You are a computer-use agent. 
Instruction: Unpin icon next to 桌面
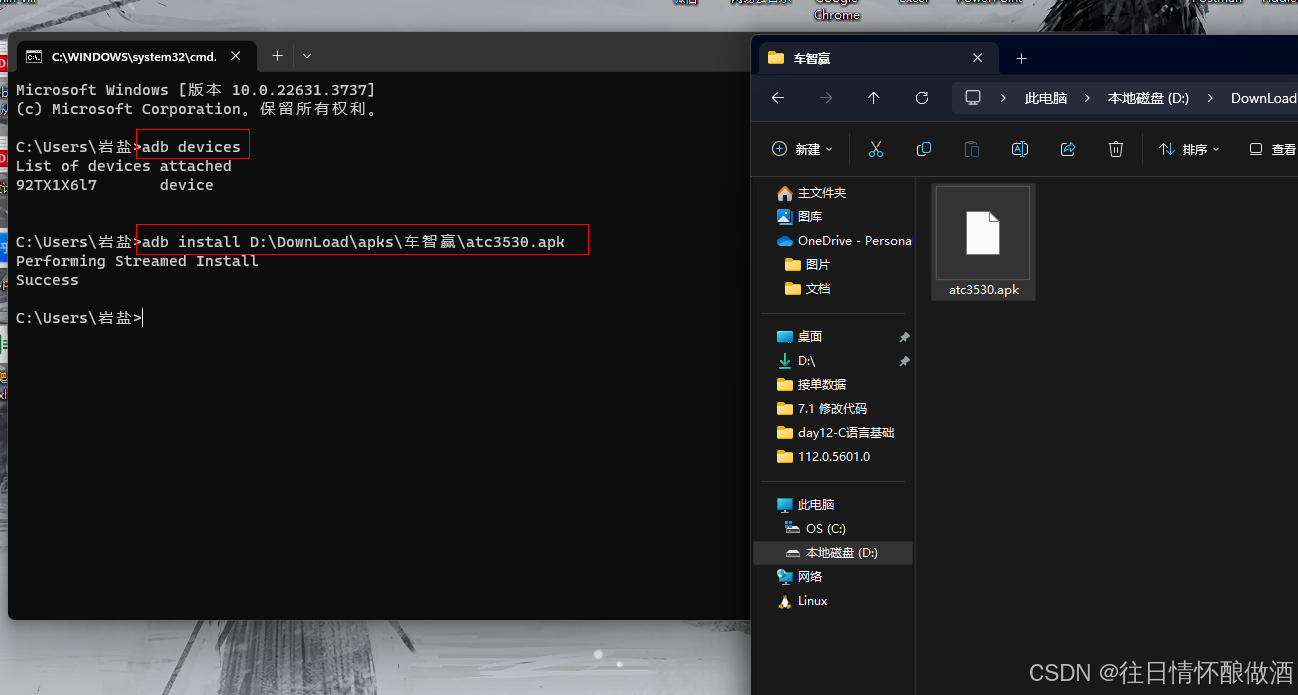(x=904, y=337)
